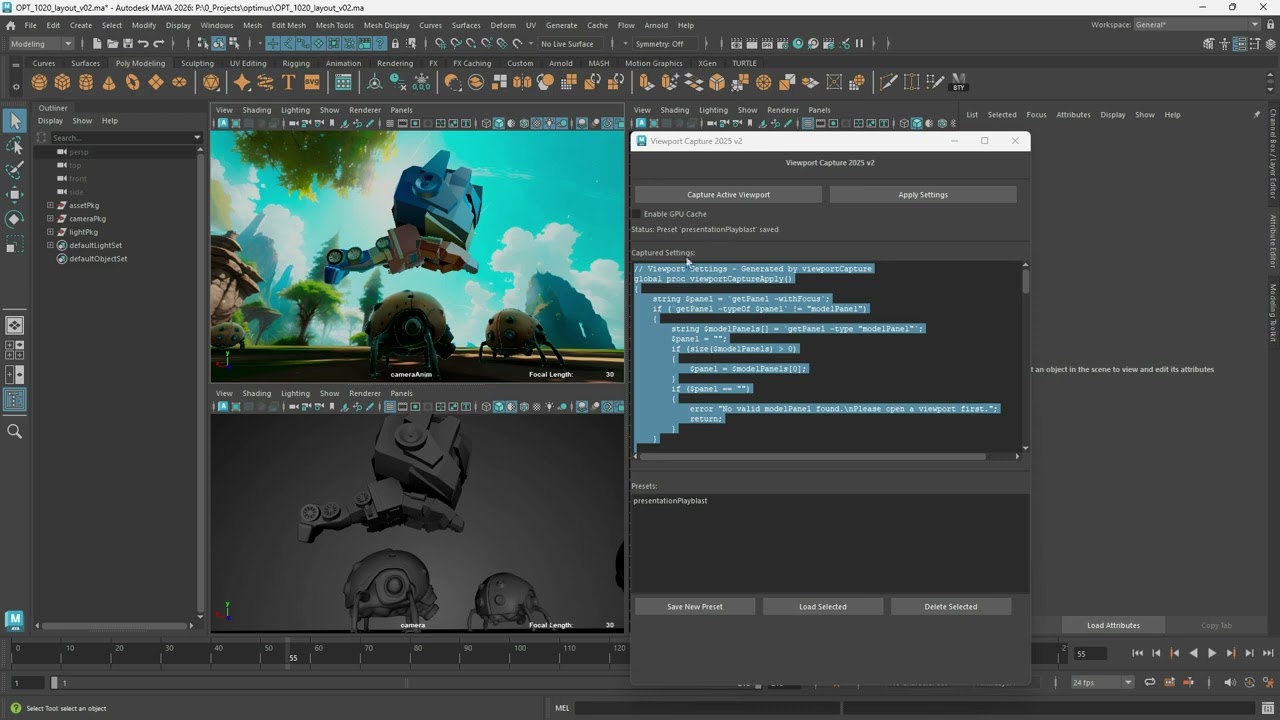Create a polygon cylinder from shelf
This screenshot has width=1280, height=720.
(86, 82)
